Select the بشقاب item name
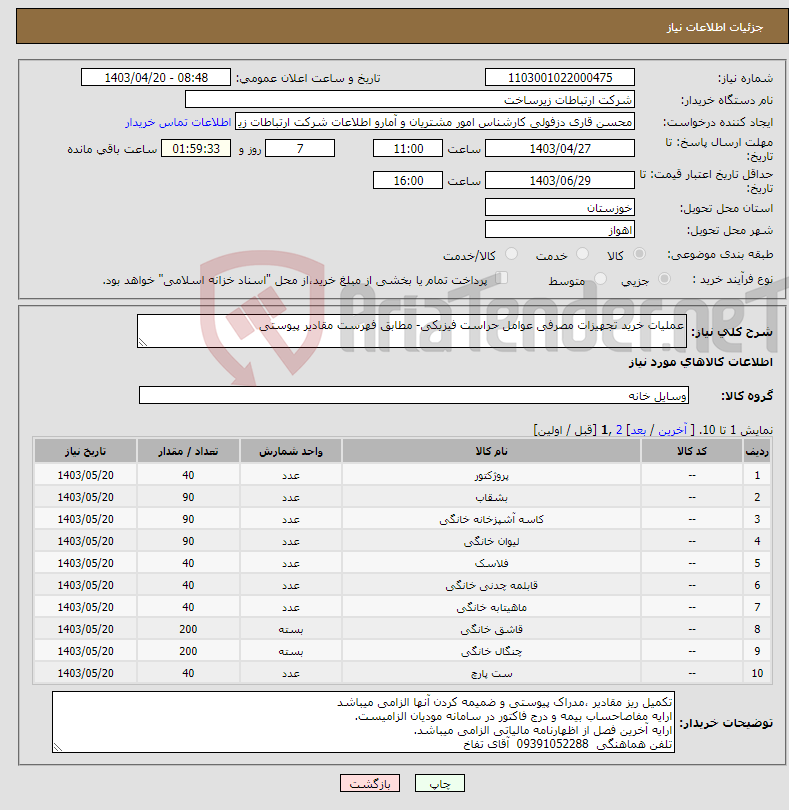 click(491, 497)
